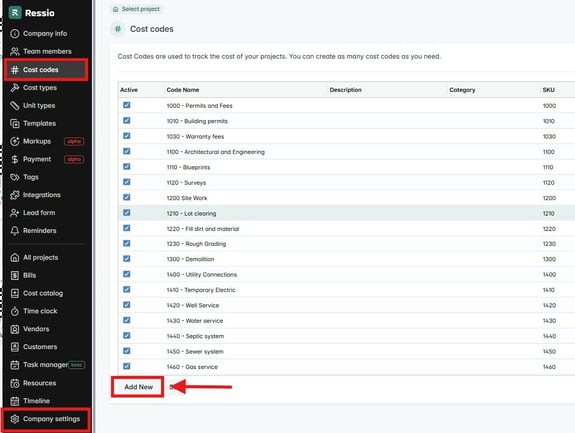Open the Reminders bell icon
Image resolution: width=575 pixels, height=433 pixels.
pos(15,231)
